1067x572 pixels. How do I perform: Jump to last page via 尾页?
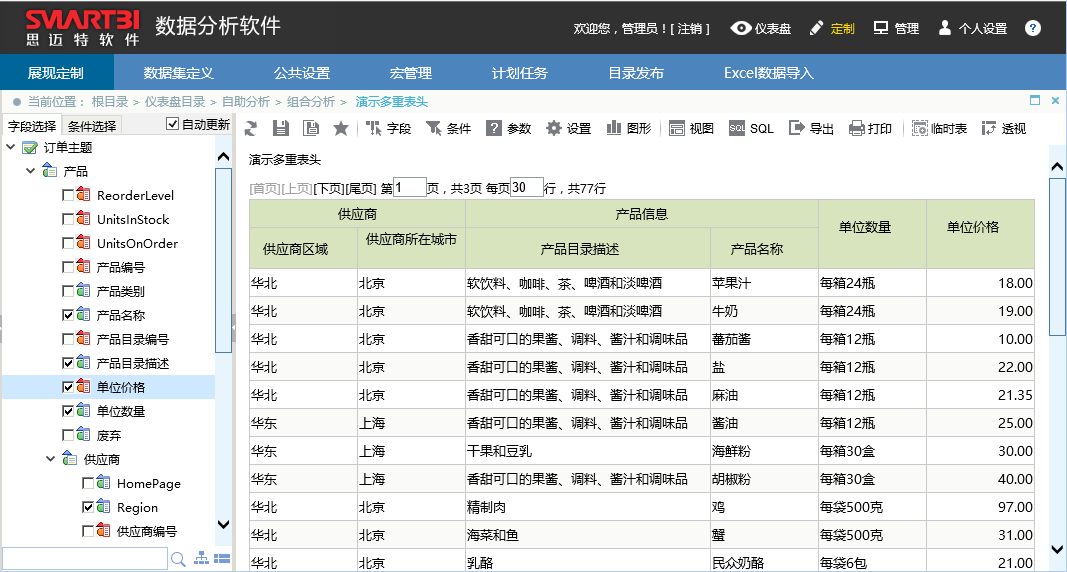coord(361,188)
